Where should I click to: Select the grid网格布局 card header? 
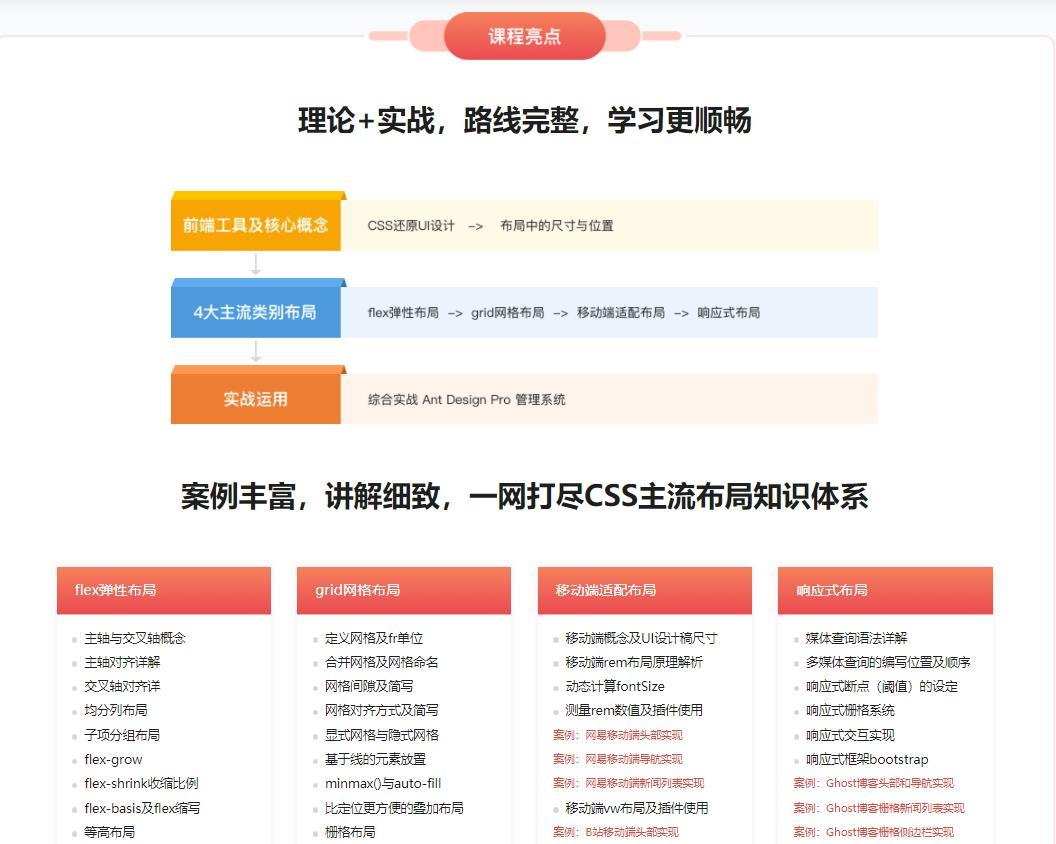(404, 590)
